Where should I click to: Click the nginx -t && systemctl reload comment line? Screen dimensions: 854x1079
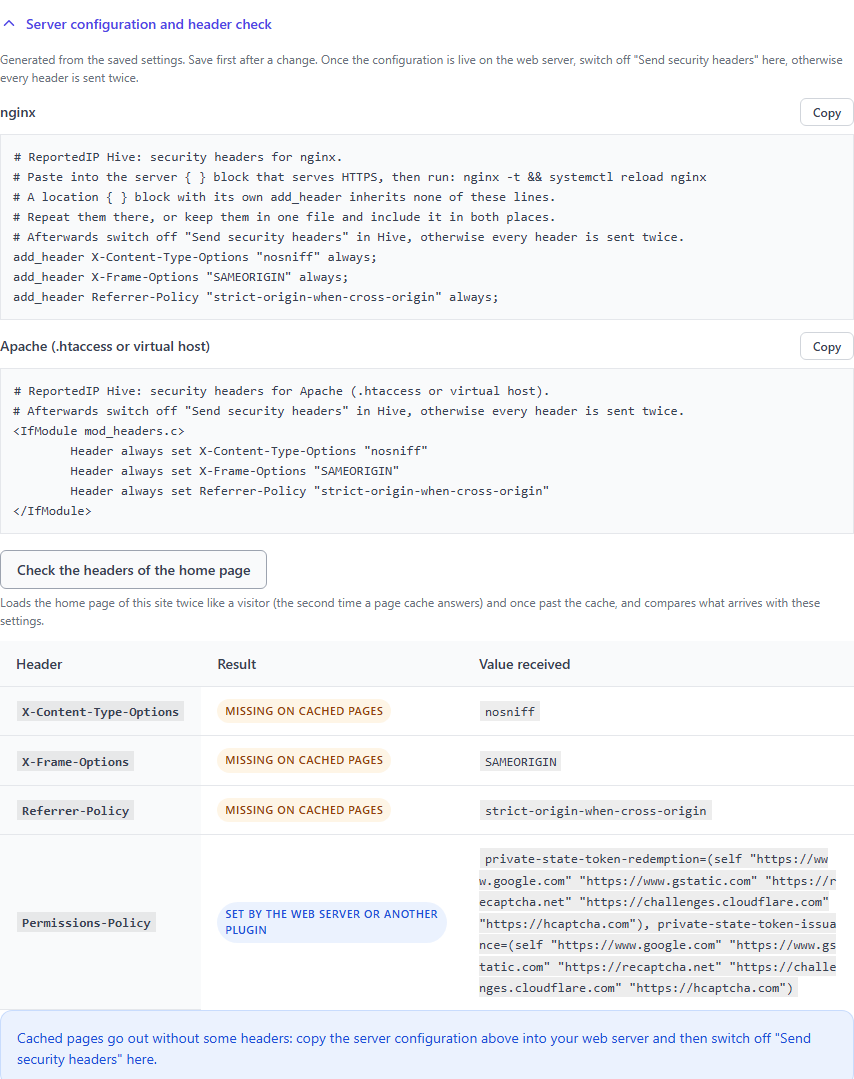(x=360, y=177)
